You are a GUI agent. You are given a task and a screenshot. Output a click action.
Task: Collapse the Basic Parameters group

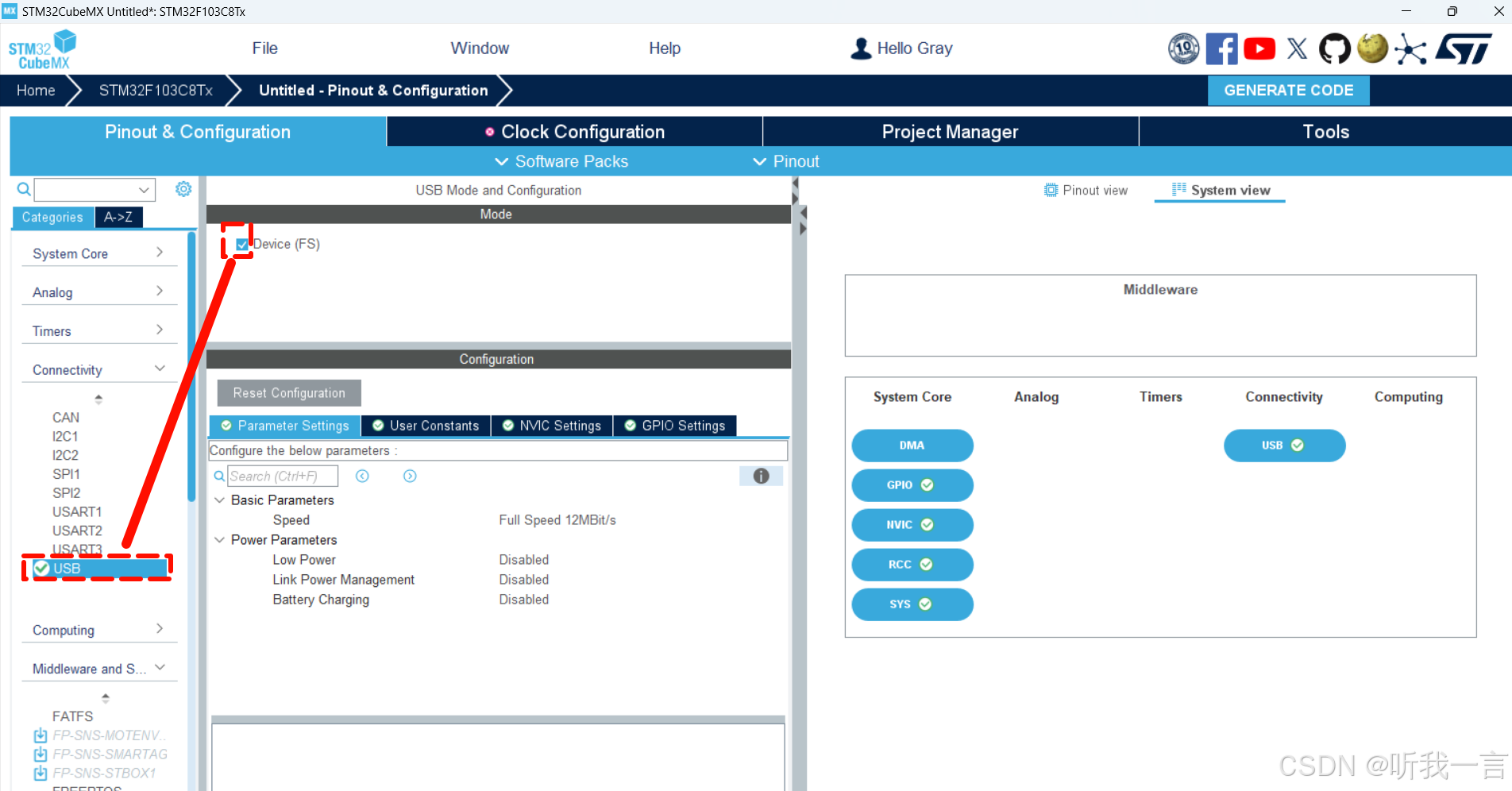[x=220, y=500]
